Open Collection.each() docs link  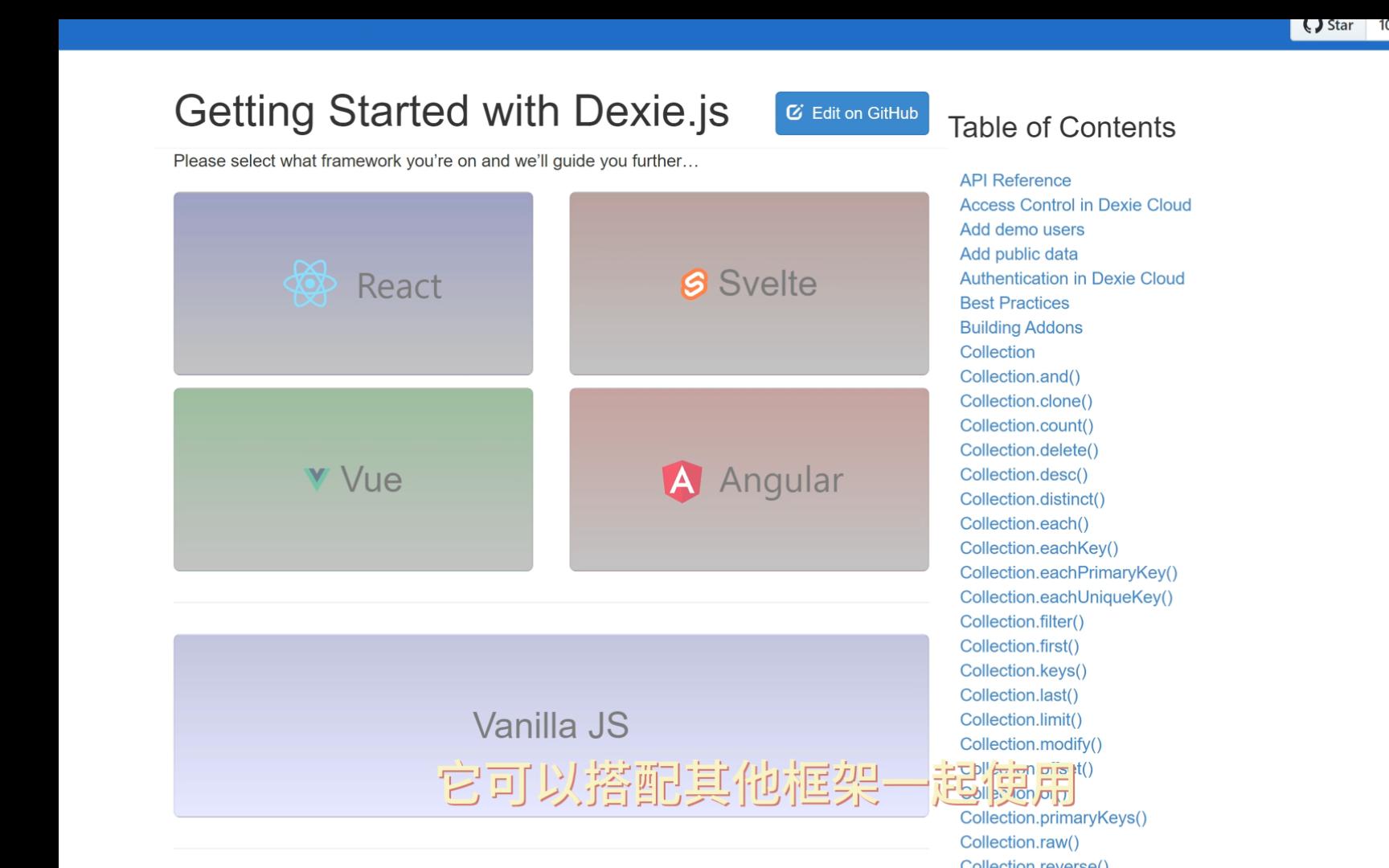1024,523
